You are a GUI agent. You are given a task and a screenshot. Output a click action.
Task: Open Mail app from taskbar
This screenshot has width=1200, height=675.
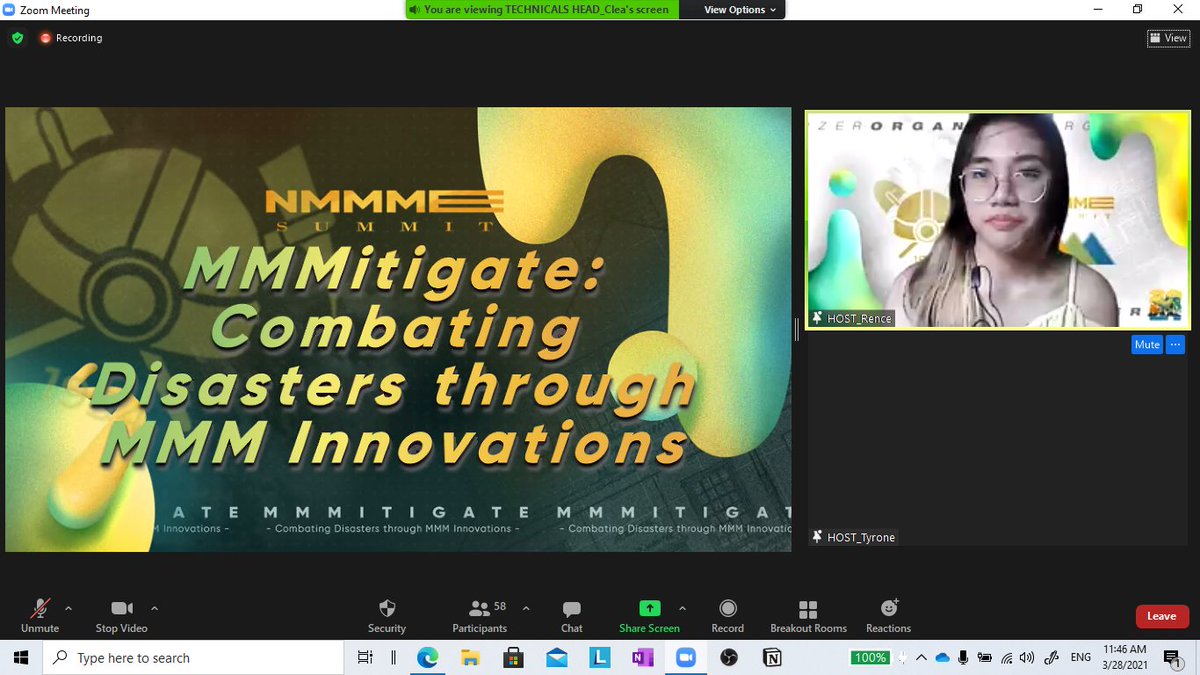[x=557, y=657]
